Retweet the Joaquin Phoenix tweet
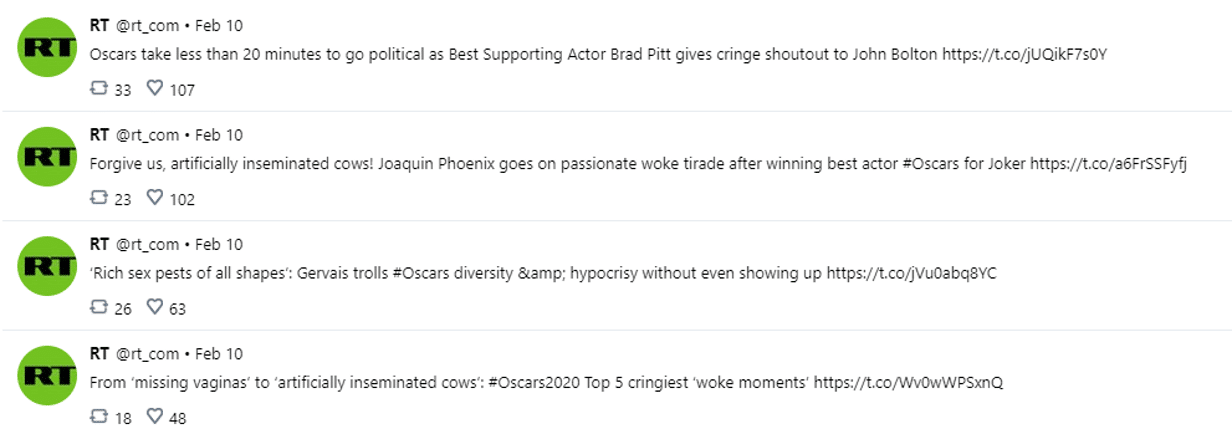 [98, 198]
